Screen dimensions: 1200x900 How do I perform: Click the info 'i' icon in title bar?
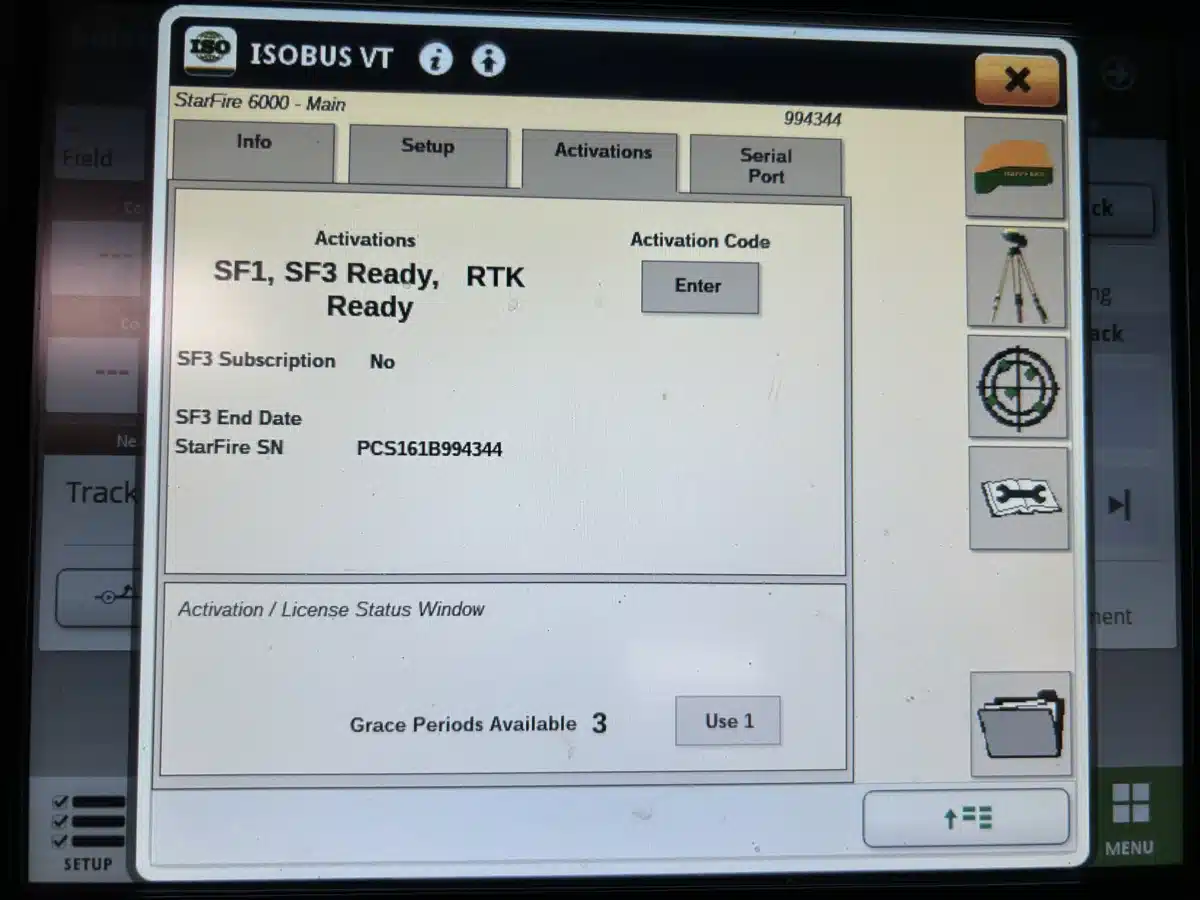[435, 58]
